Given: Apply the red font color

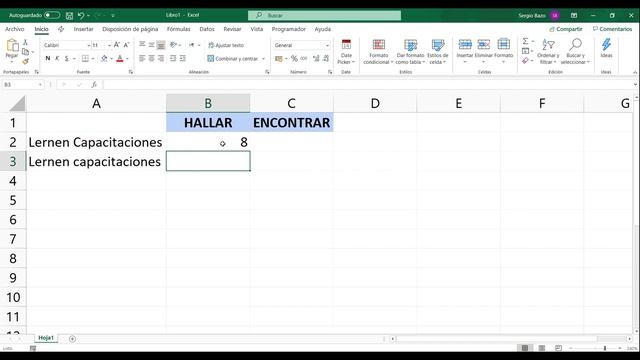Looking at the screenshot, I should 120,58.
